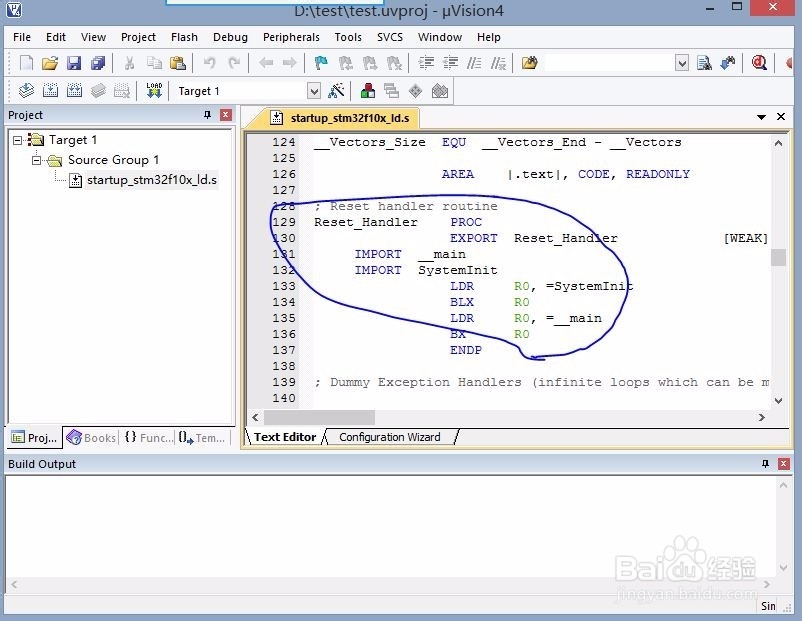The image size is (802, 621).
Task: Copy selection with the Copy icon
Action: point(153,63)
